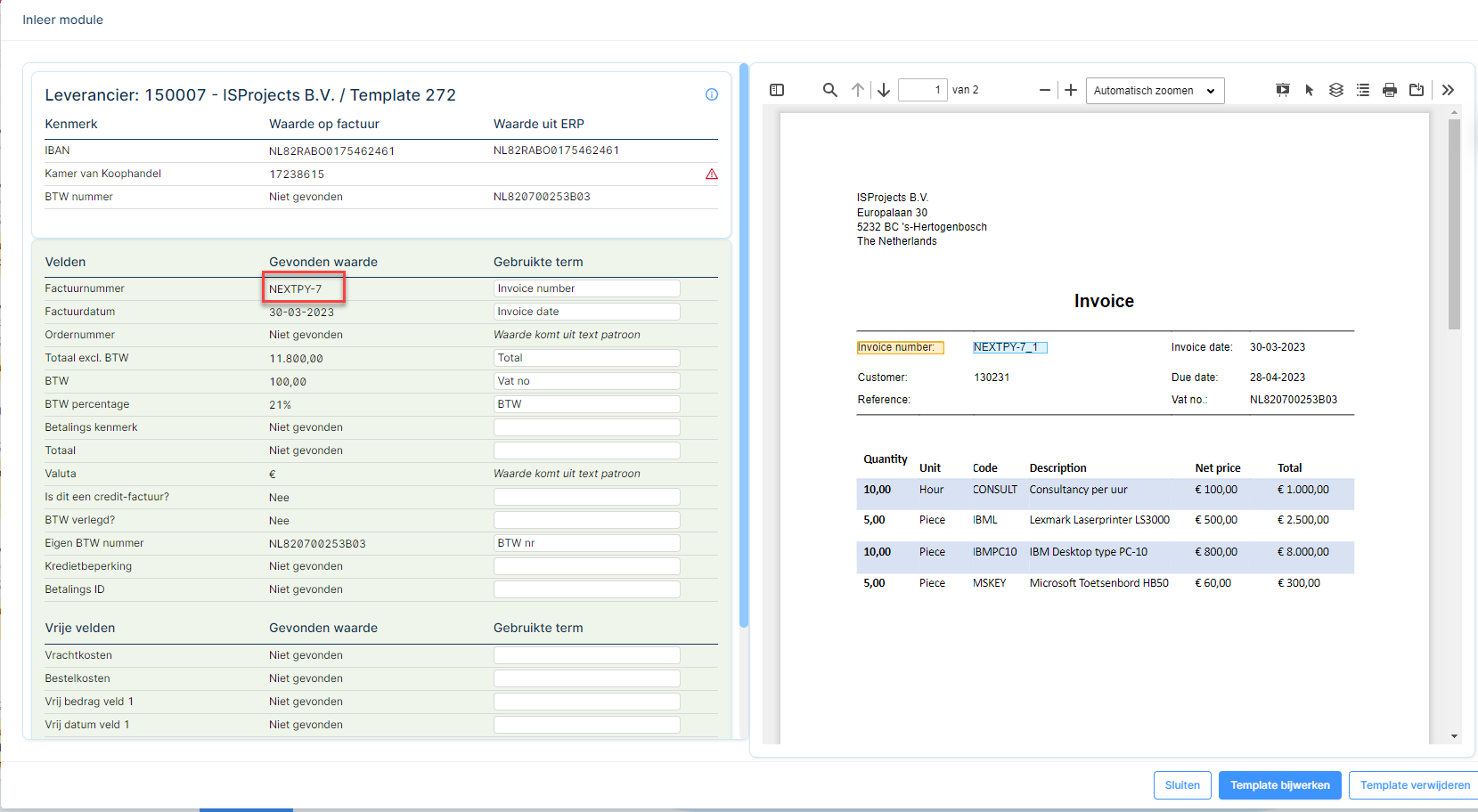This screenshot has height=812, width=1478.
Task: Click the Vrij datum veld 1 term field
Action: tap(586, 725)
